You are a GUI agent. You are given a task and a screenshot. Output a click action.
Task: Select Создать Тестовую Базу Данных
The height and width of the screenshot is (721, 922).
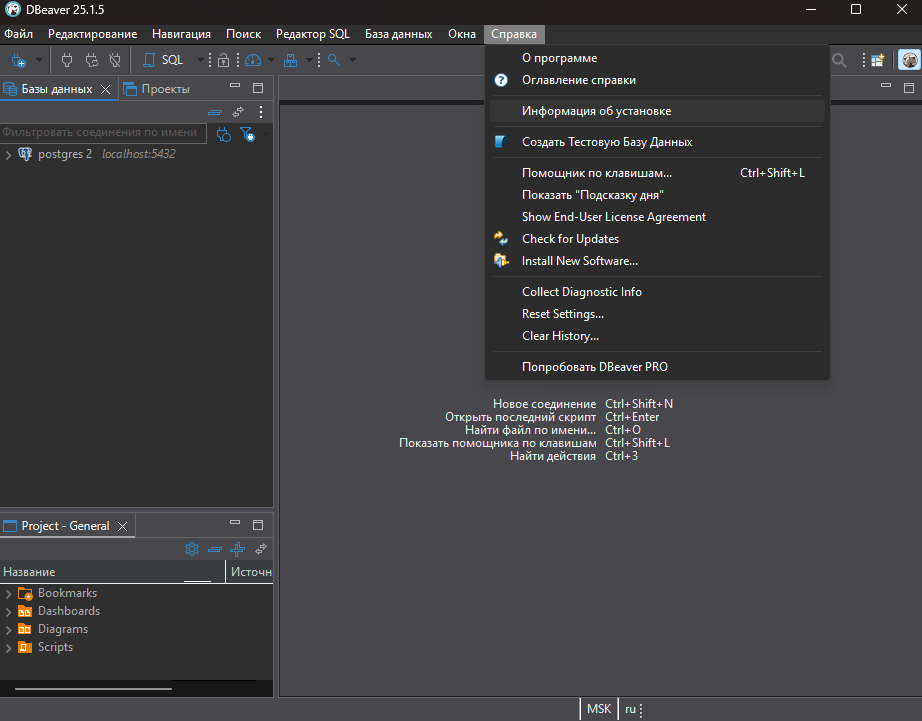[657, 142]
